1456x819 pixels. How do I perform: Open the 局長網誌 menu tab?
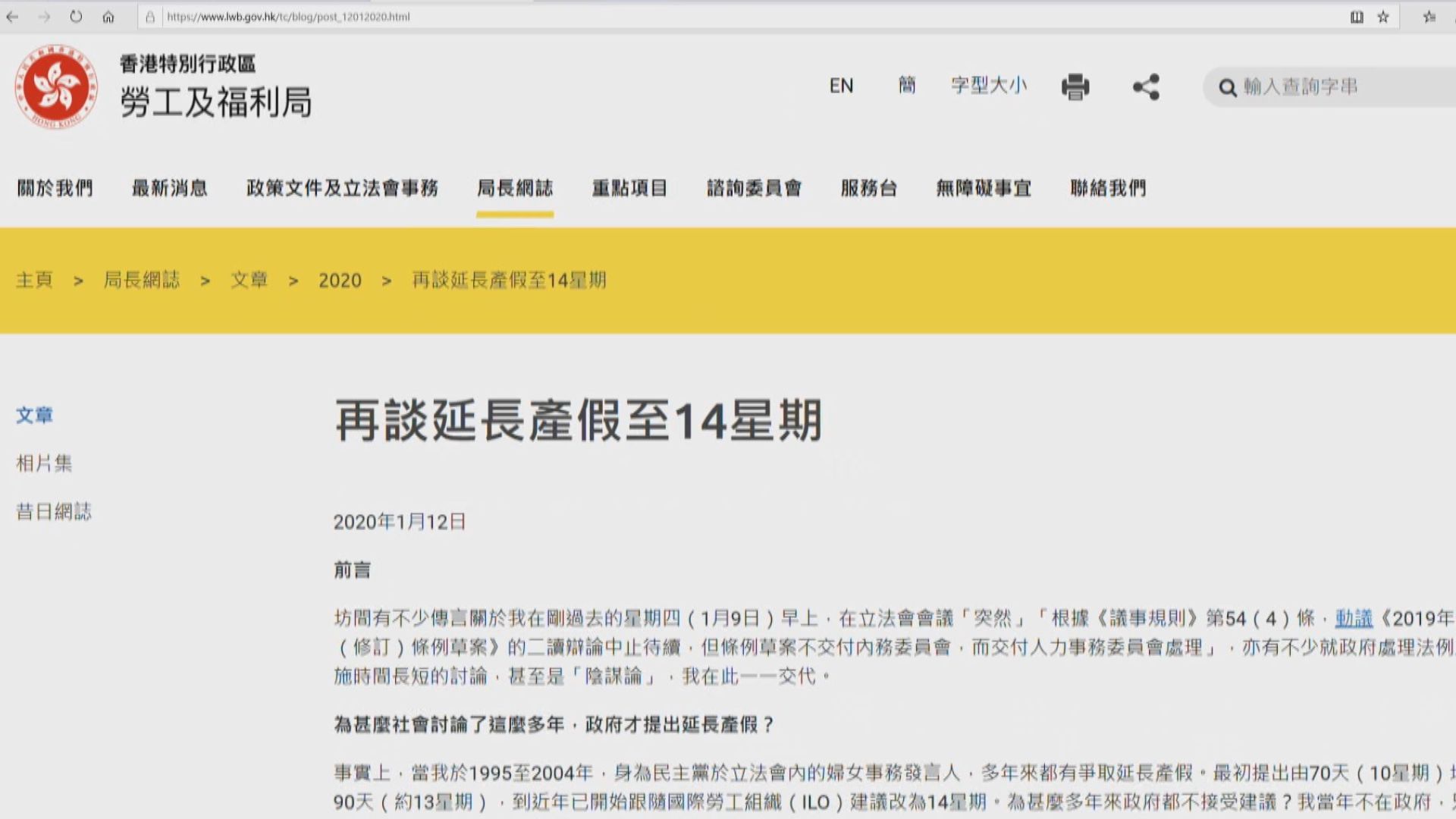point(515,188)
